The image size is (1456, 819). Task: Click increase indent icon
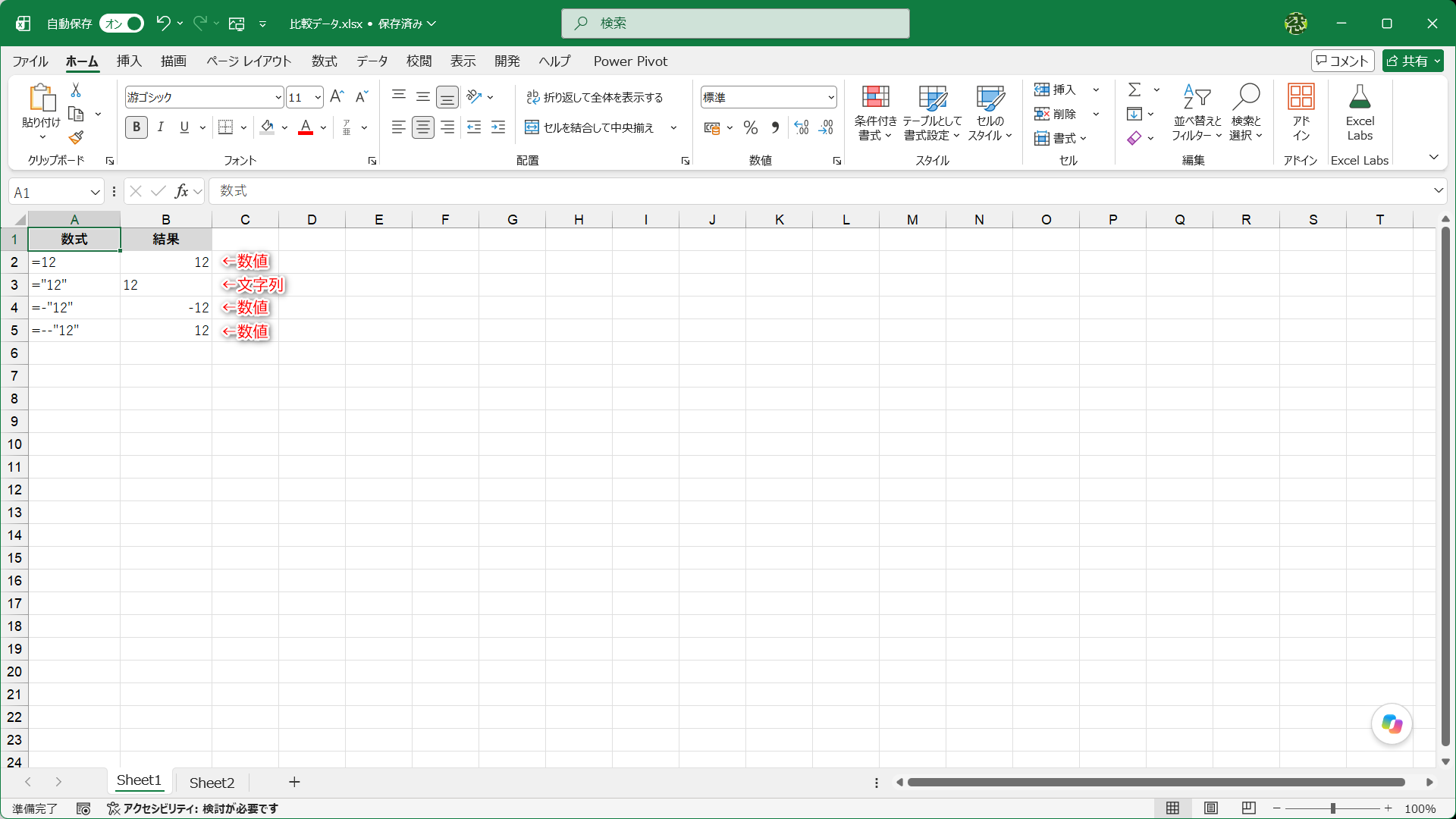pyautogui.click(x=498, y=127)
